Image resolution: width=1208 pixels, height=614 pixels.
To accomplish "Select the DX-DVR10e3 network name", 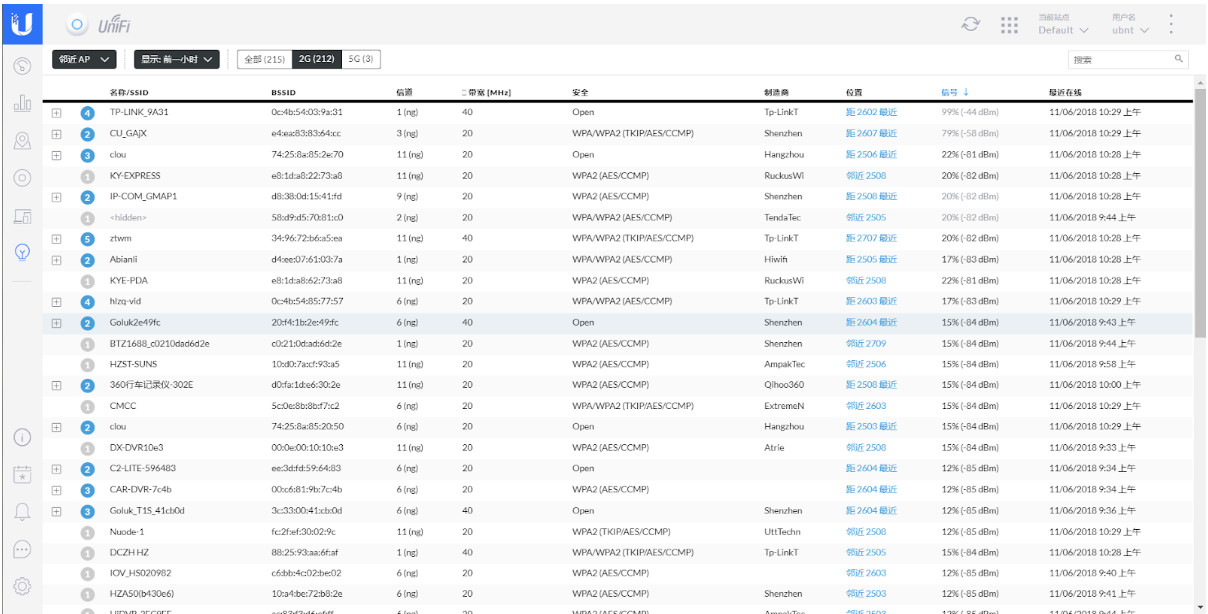I will (x=136, y=448).
